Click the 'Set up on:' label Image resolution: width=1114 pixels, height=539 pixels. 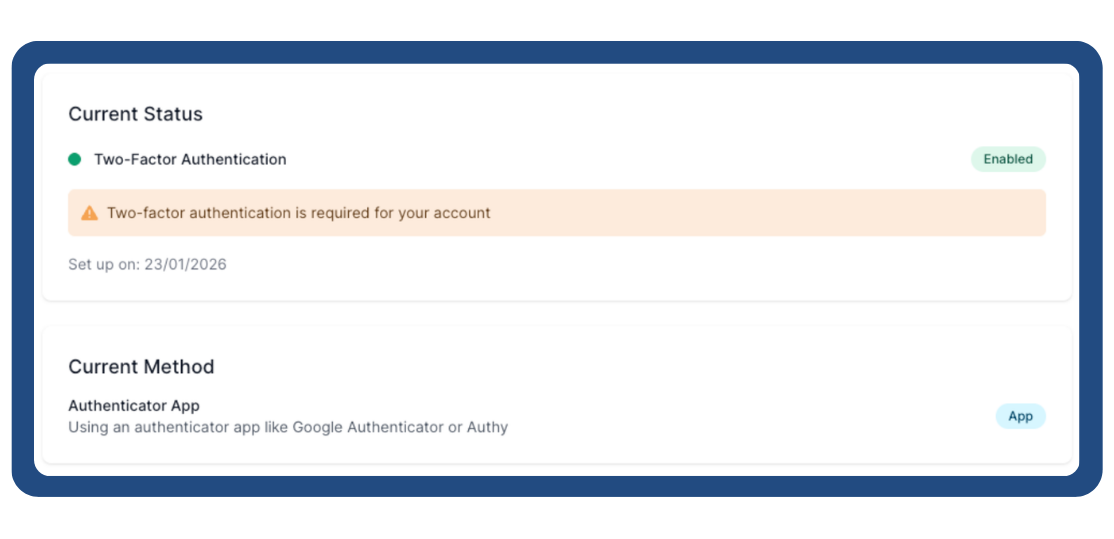coord(104,265)
